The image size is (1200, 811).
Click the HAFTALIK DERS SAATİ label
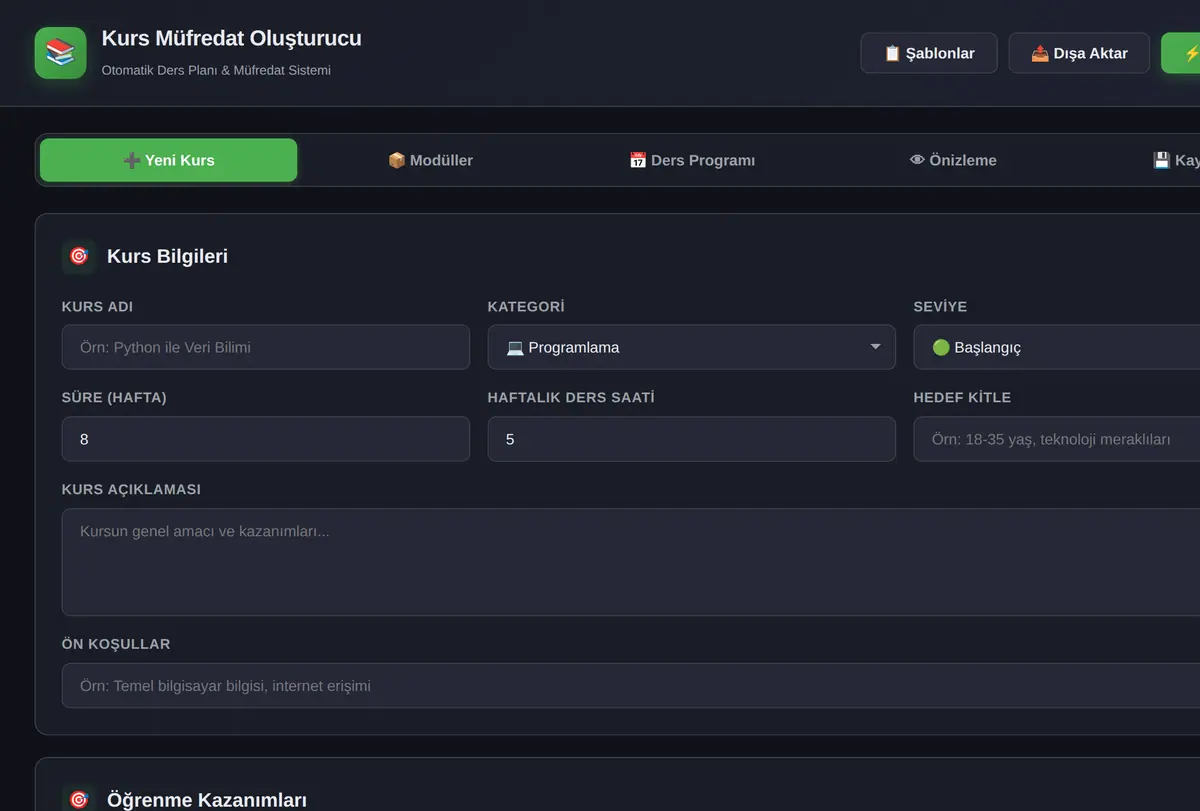click(x=571, y=397)
